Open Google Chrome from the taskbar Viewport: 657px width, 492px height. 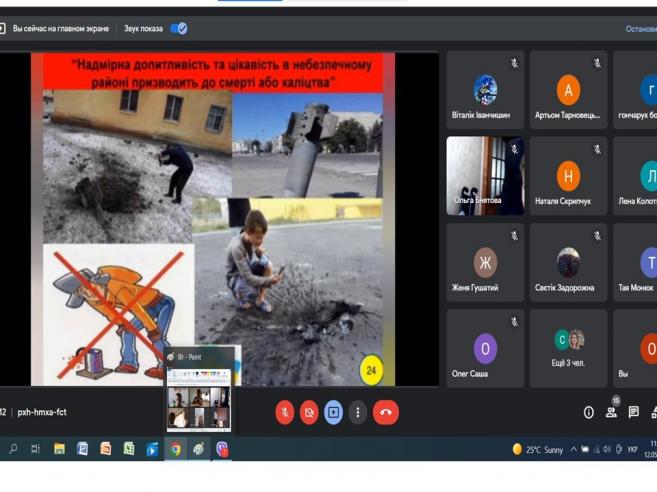[176, 449]
